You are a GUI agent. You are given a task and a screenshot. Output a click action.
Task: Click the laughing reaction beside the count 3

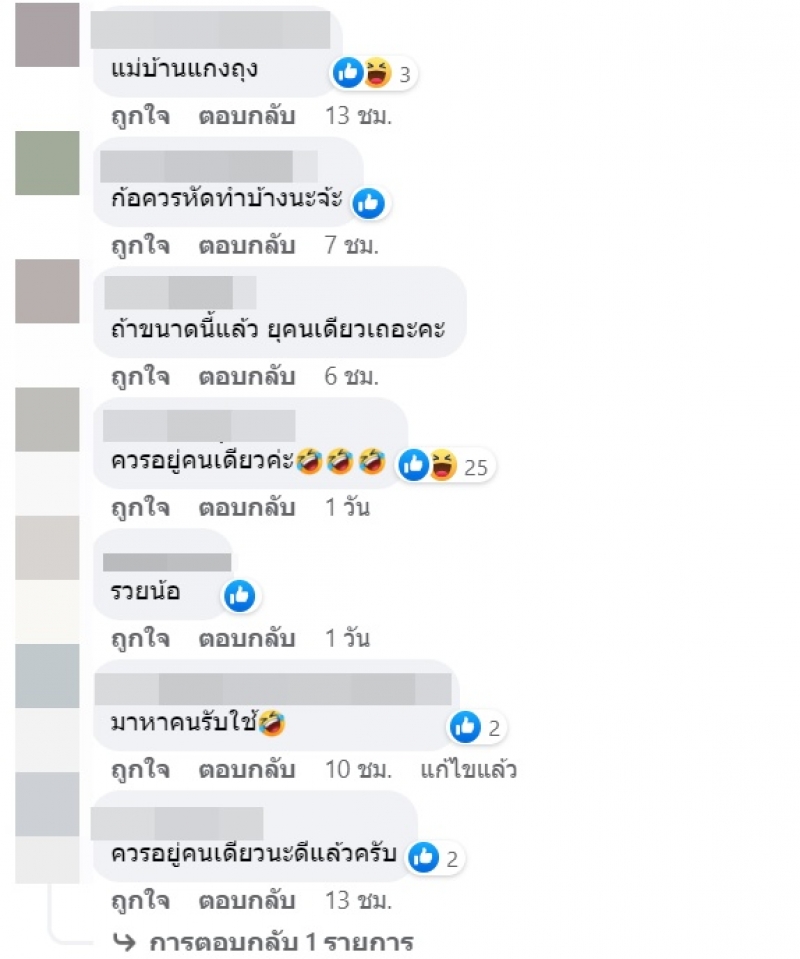click(x=377, y=73)
